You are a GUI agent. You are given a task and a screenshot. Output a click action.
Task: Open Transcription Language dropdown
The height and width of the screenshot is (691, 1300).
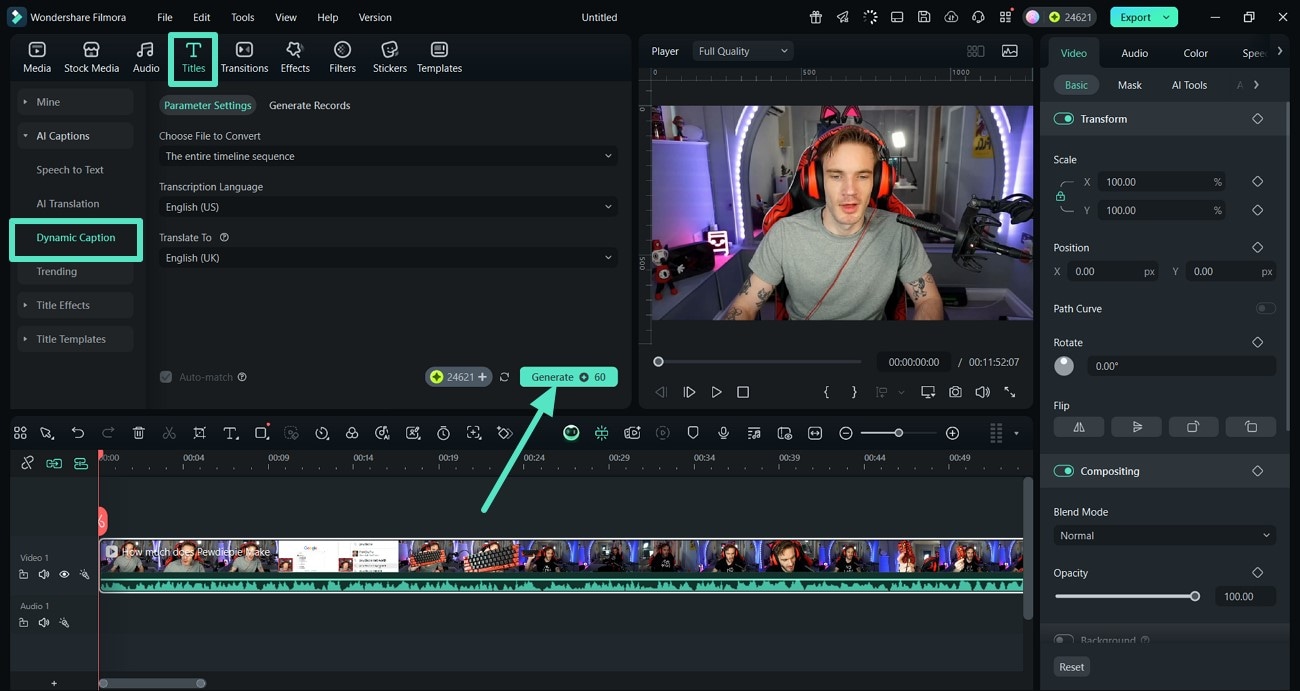point(388,207)
